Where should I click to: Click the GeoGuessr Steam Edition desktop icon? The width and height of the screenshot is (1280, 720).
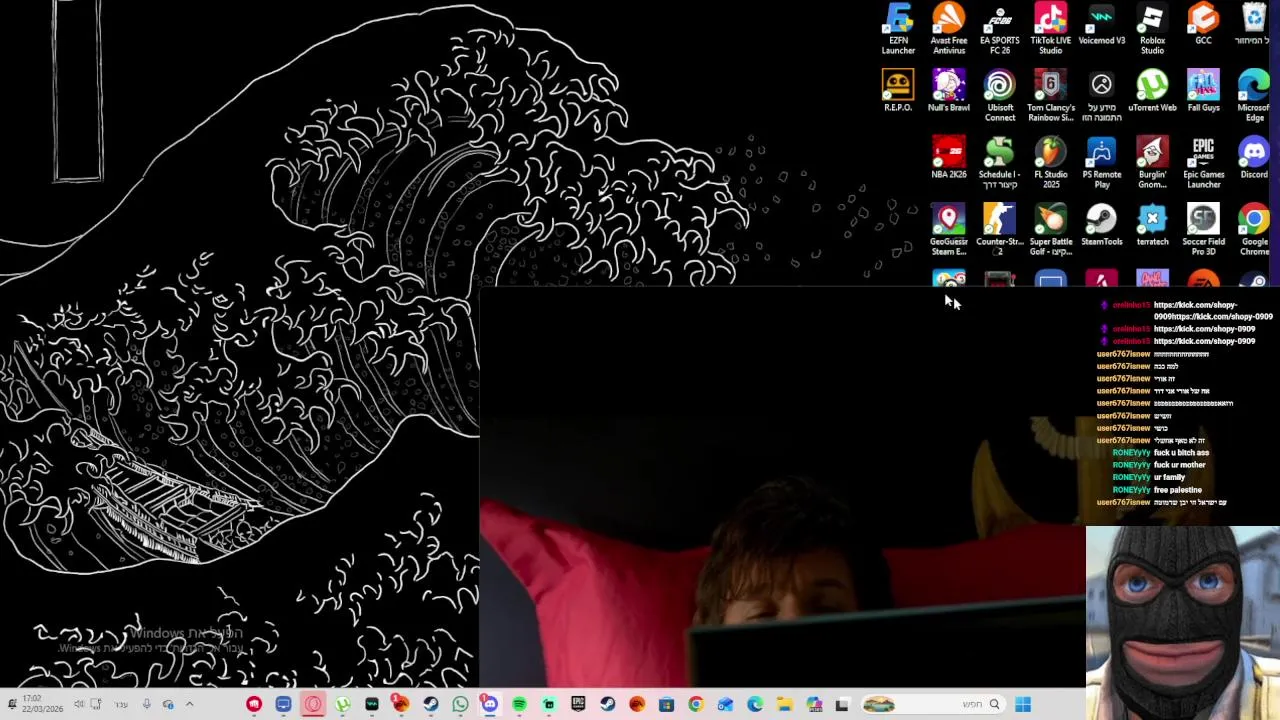pyautogui.click(x=949, y=230)
